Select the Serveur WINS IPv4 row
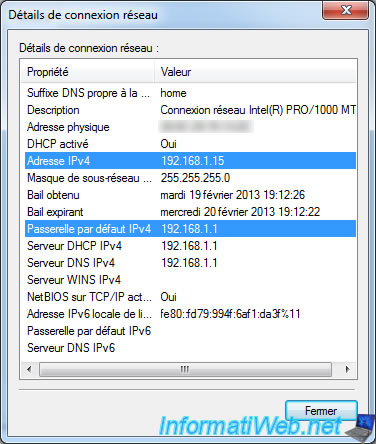This screenshot has width=376, height=444. click(190, 280)
